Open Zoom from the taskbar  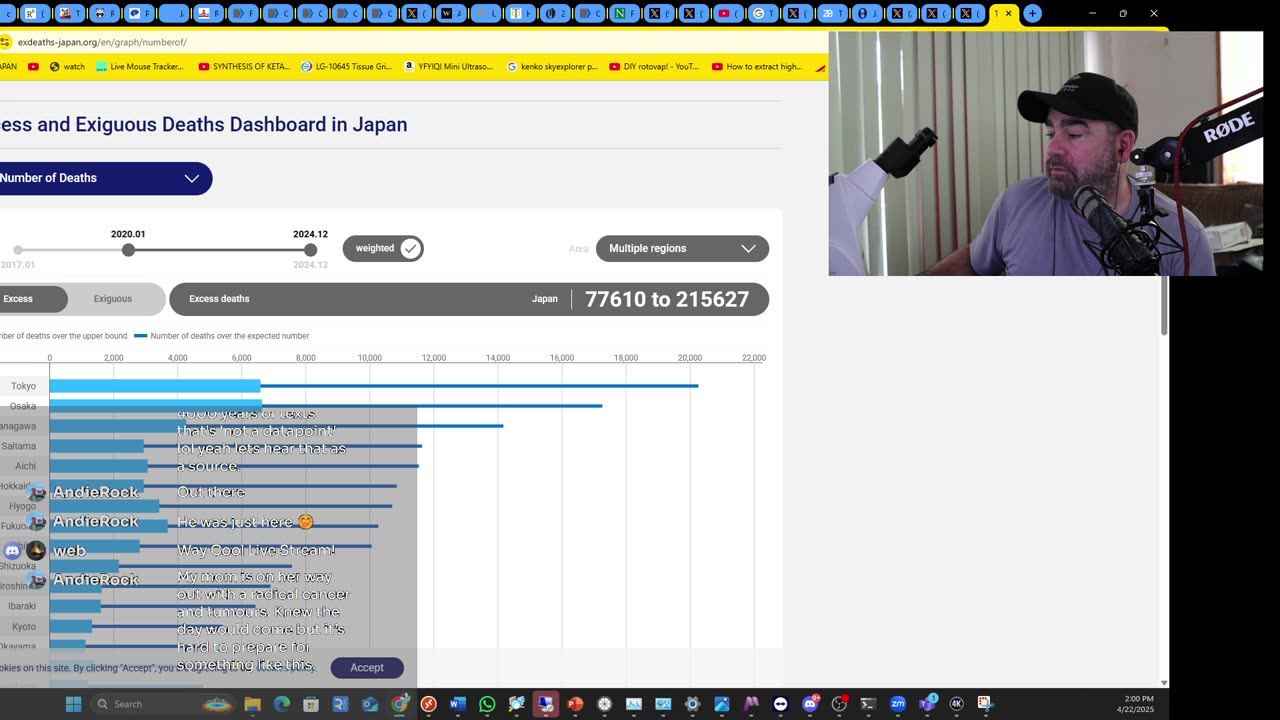898,704
